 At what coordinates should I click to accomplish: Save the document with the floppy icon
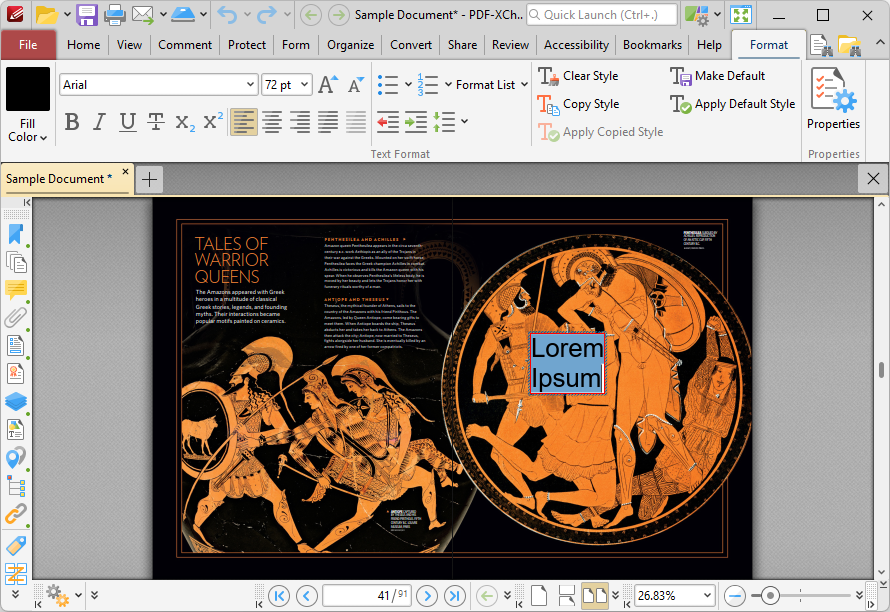click(87, 15)
